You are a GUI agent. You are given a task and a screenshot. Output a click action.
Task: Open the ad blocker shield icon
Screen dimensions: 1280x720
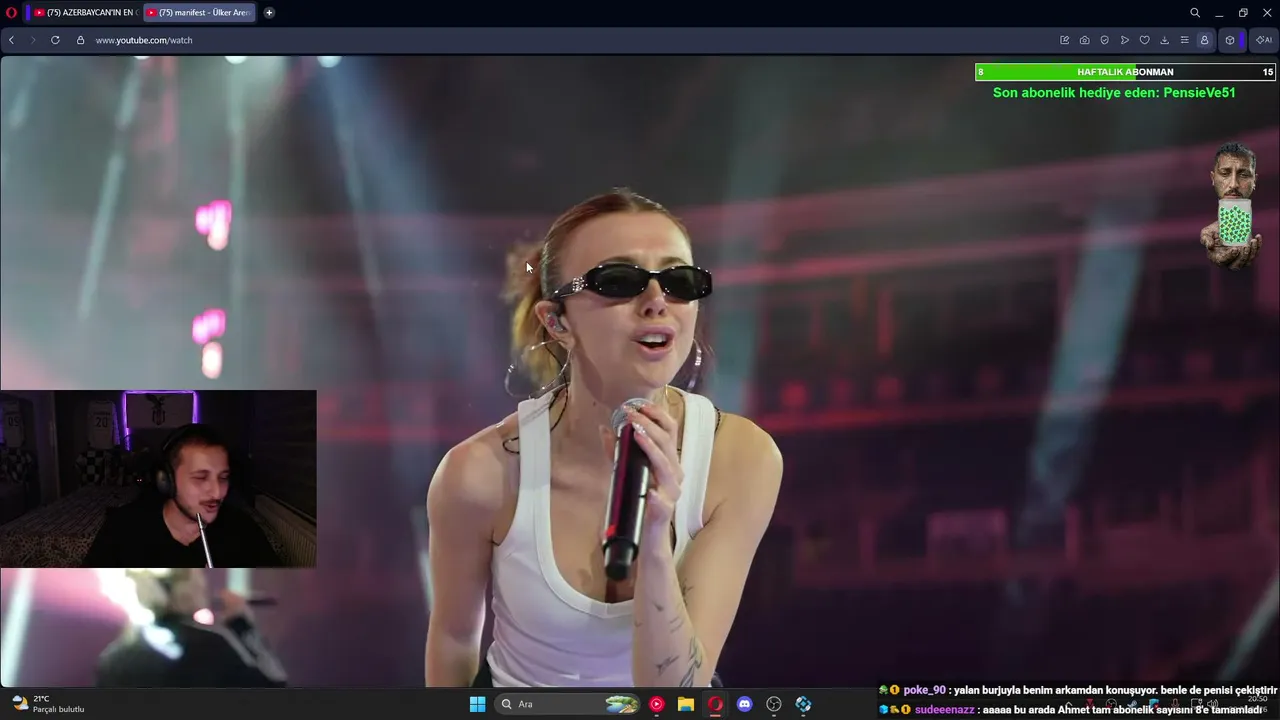[1105, 40]
